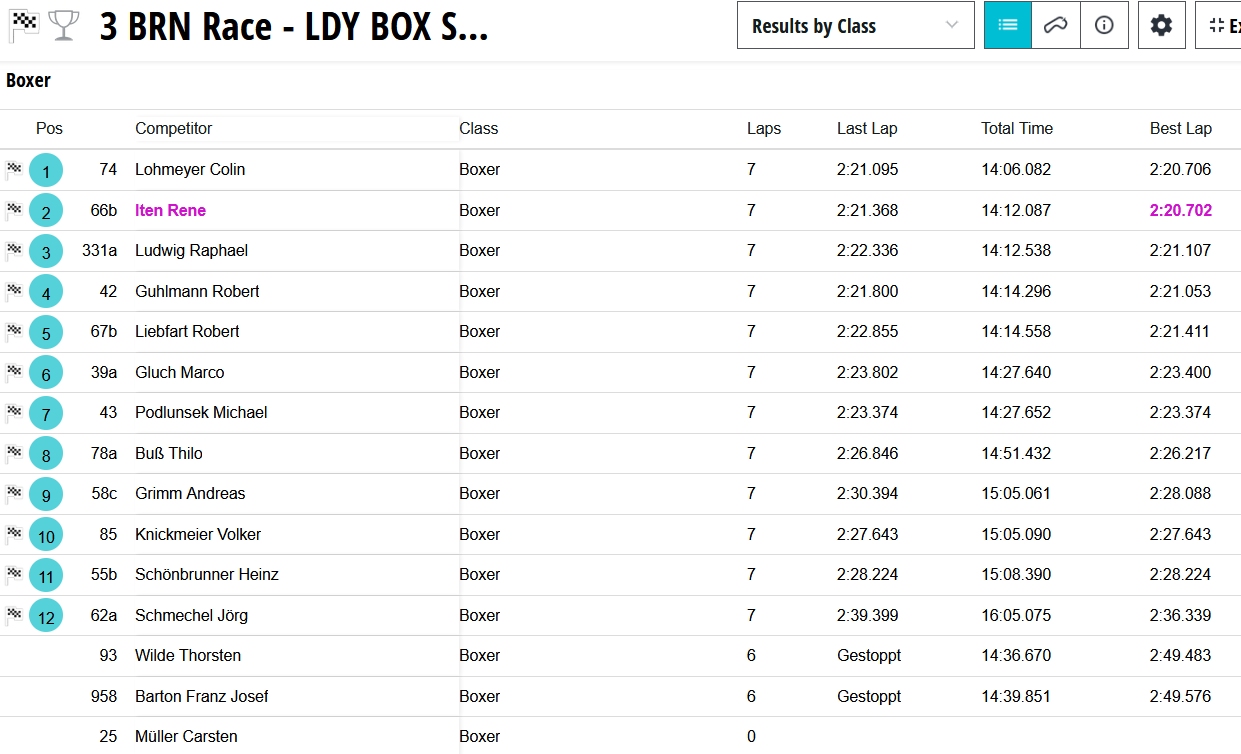Select competitor Iten Rene
Viewport: 1241px width, 754px height.
pyautogui.click(x=170, y=211)
